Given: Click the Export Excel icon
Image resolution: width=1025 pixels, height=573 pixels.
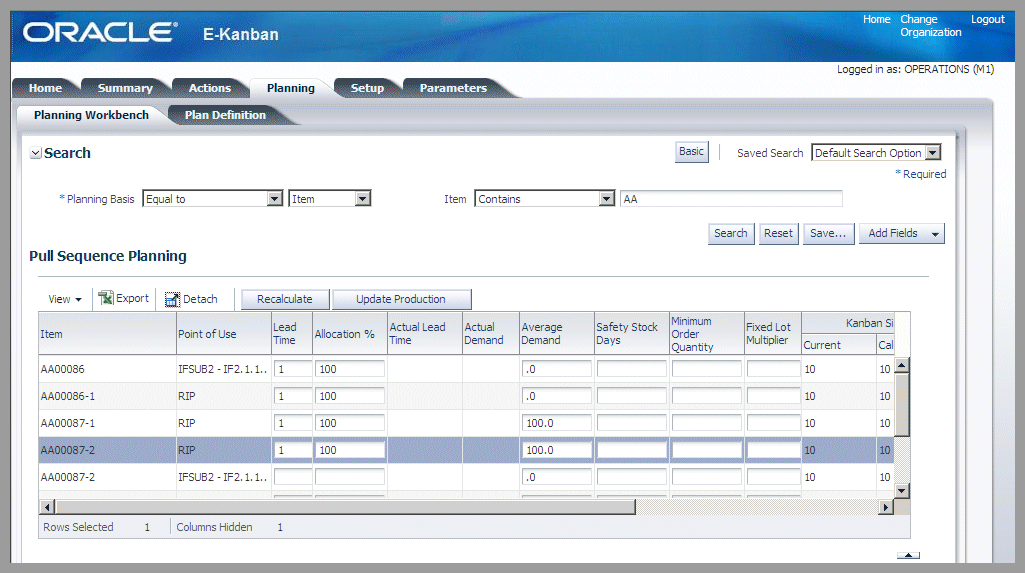Looking at the screenshot, I should [x=105, y=299].
